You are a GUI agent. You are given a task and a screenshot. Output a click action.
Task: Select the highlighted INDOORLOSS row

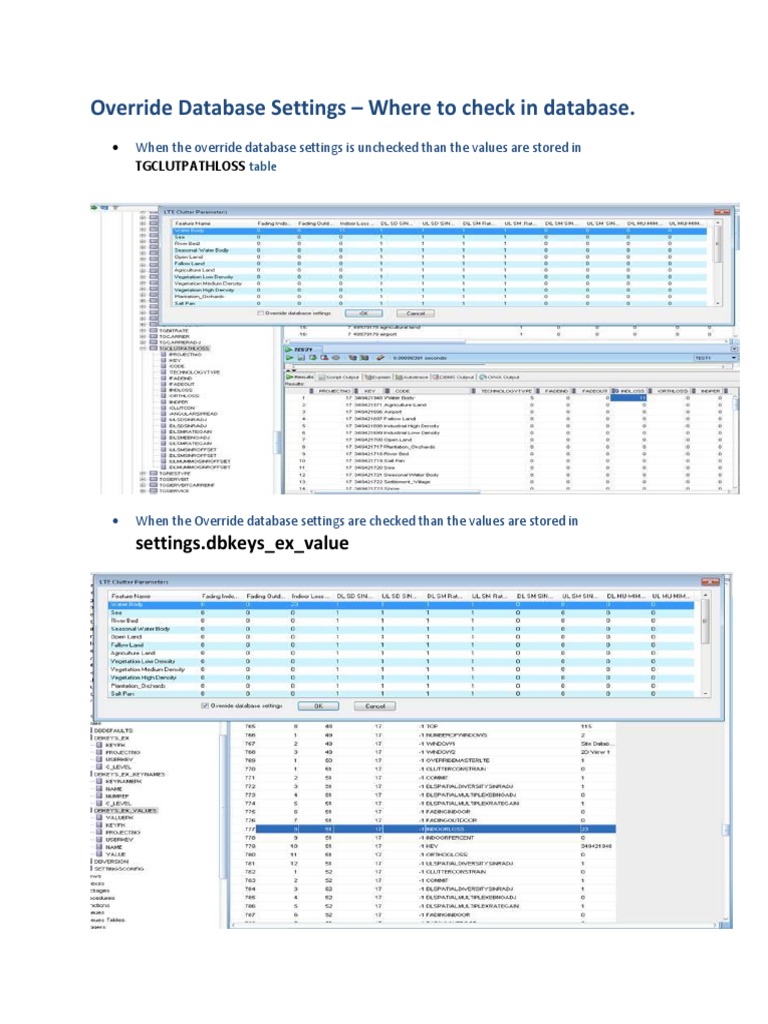coord(435,829)
